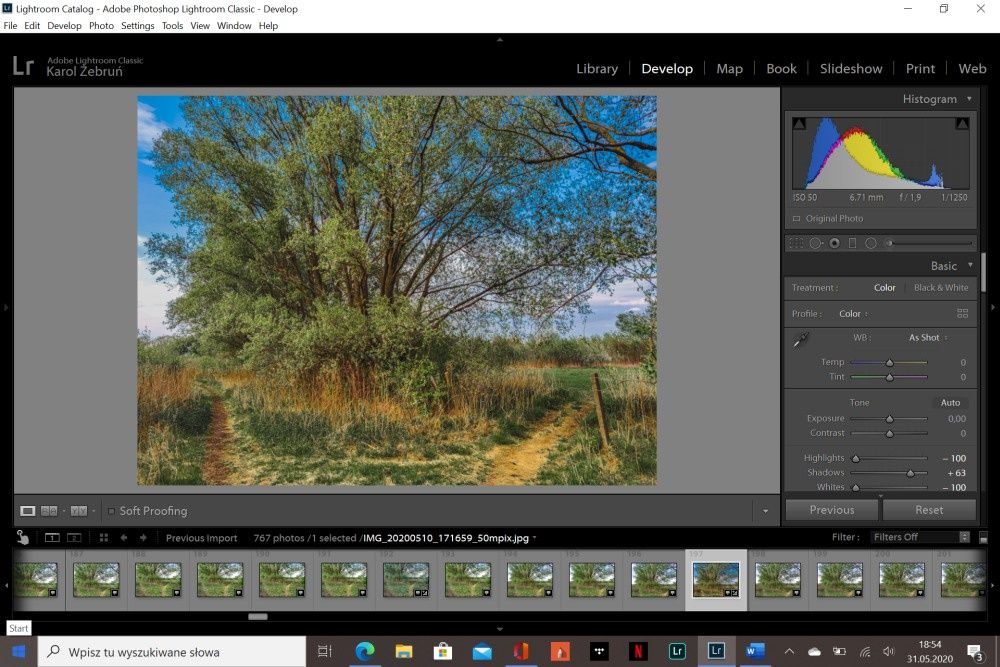This screenshot has width=1000, height=667.
Task: Open the Tools menu
Action: (x=172, y=26)
